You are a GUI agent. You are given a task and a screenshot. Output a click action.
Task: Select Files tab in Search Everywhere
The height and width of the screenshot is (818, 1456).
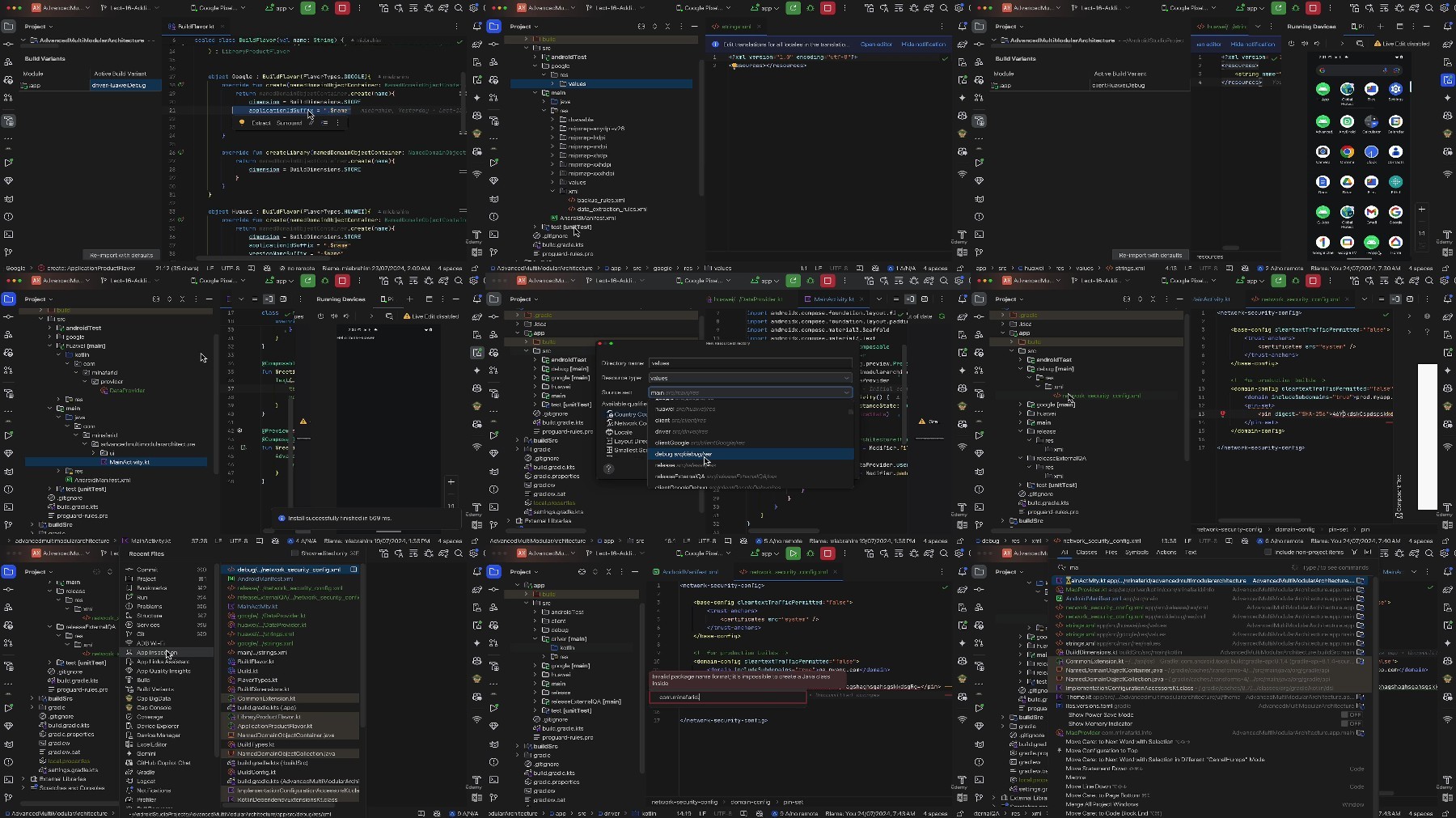pos(1111,553)
